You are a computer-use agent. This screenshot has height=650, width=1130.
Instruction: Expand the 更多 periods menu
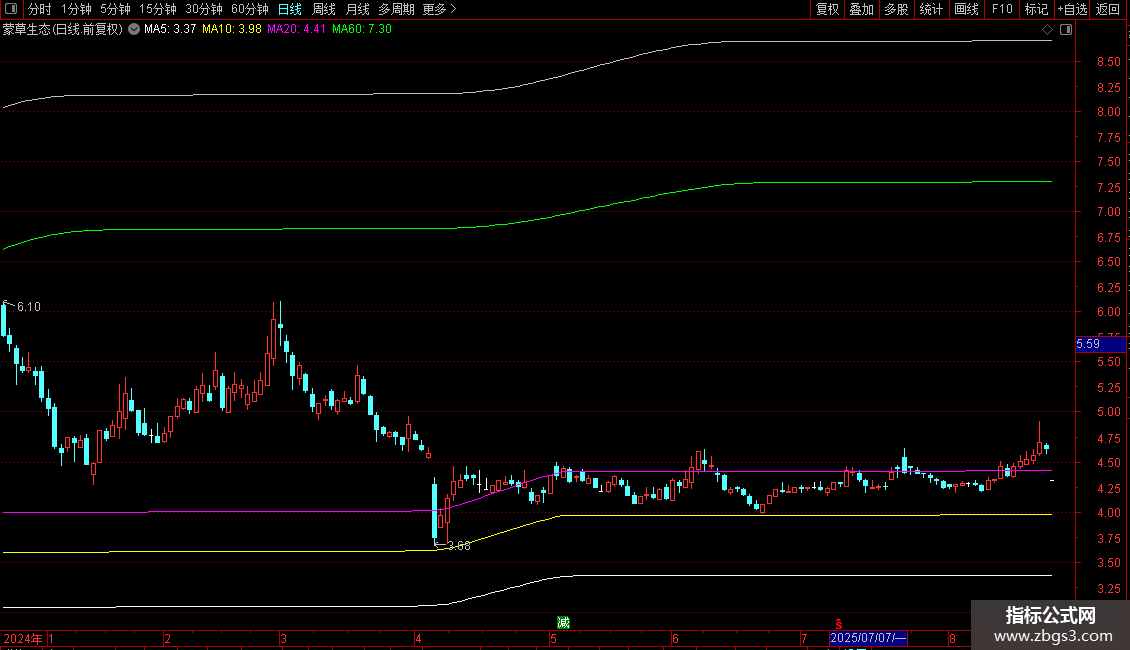pyautogui.click(x=440, y=9)
